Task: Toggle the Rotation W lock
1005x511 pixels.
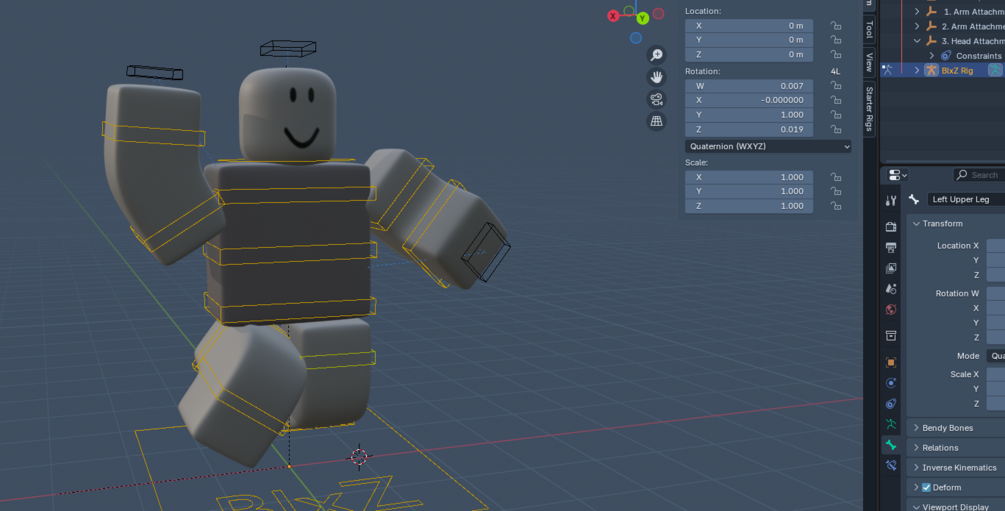Action: click(836, 86)
